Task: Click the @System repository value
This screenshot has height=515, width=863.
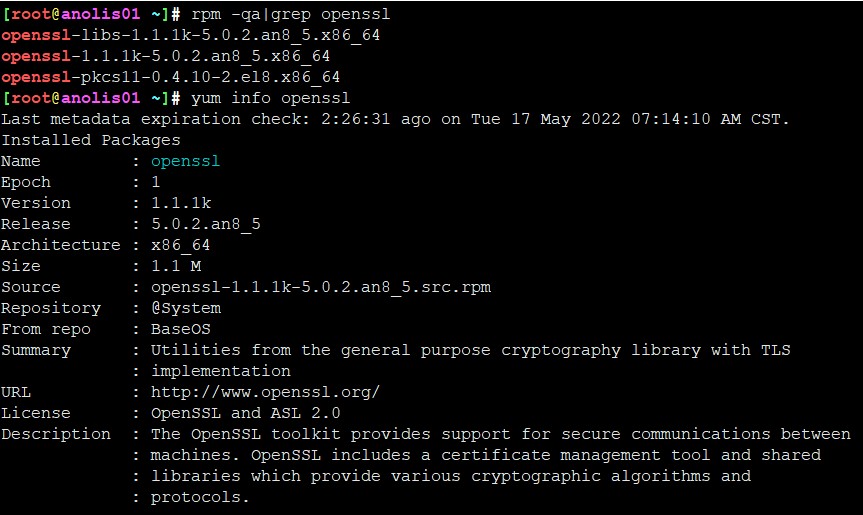Action: point(185,308)
